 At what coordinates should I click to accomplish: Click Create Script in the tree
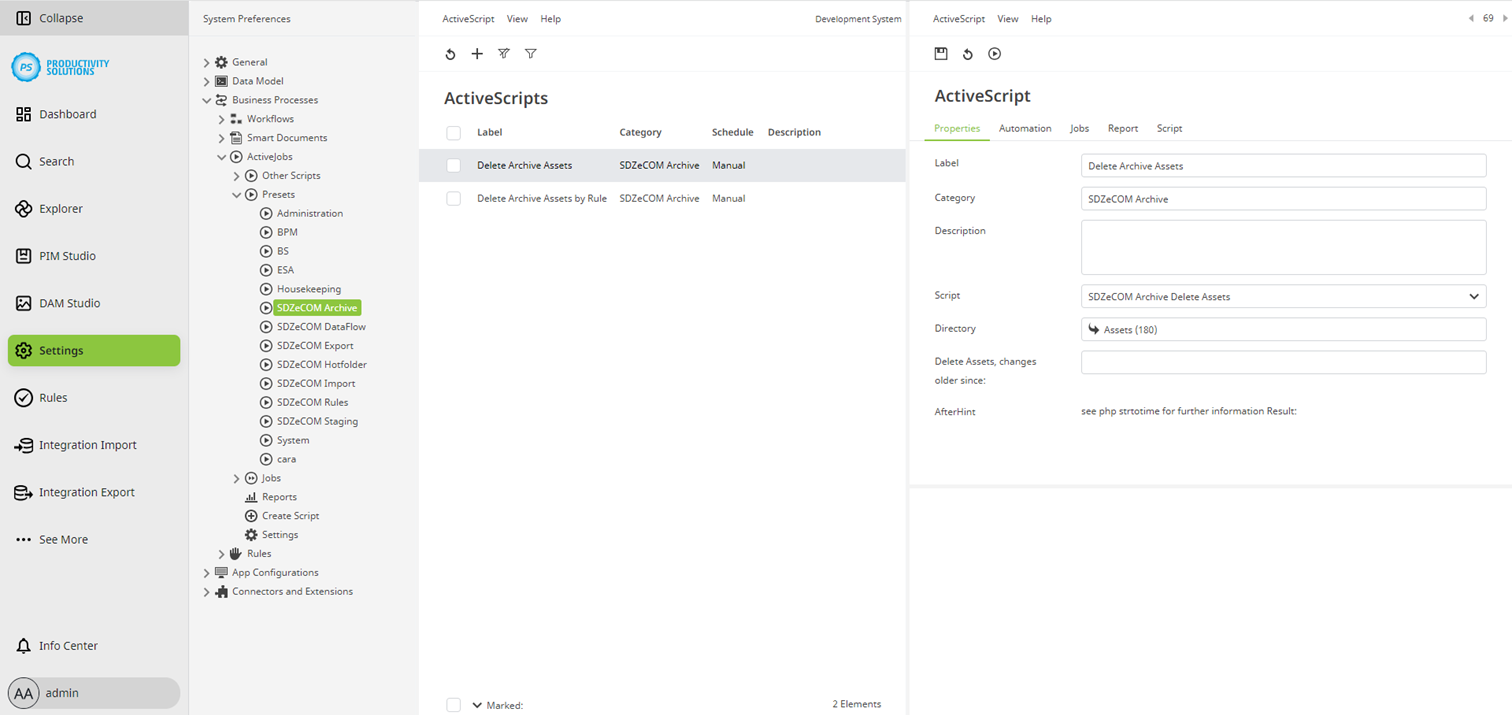[290, 516]
